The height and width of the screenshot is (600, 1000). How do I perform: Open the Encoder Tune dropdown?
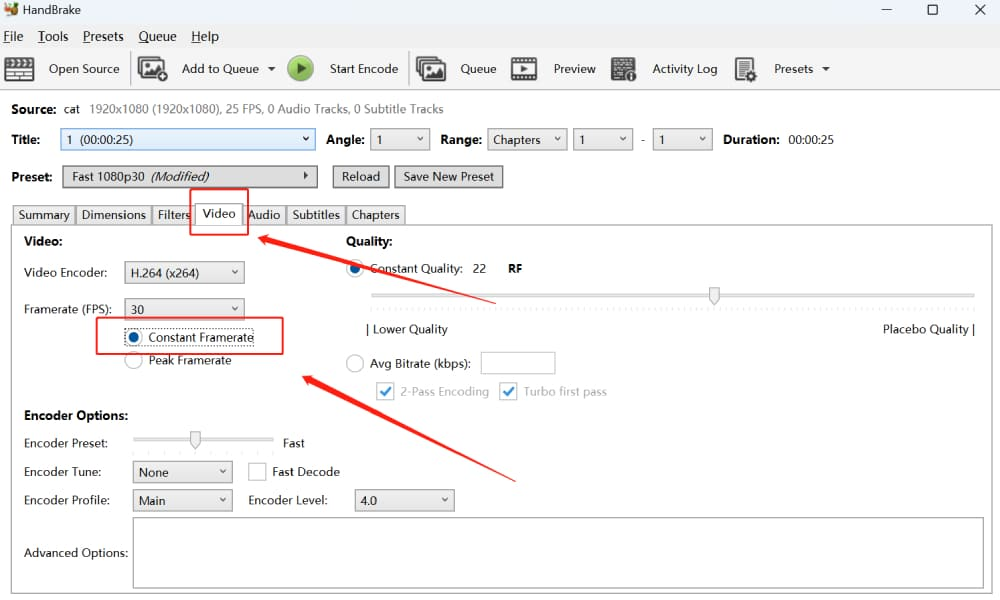[182, 472]
